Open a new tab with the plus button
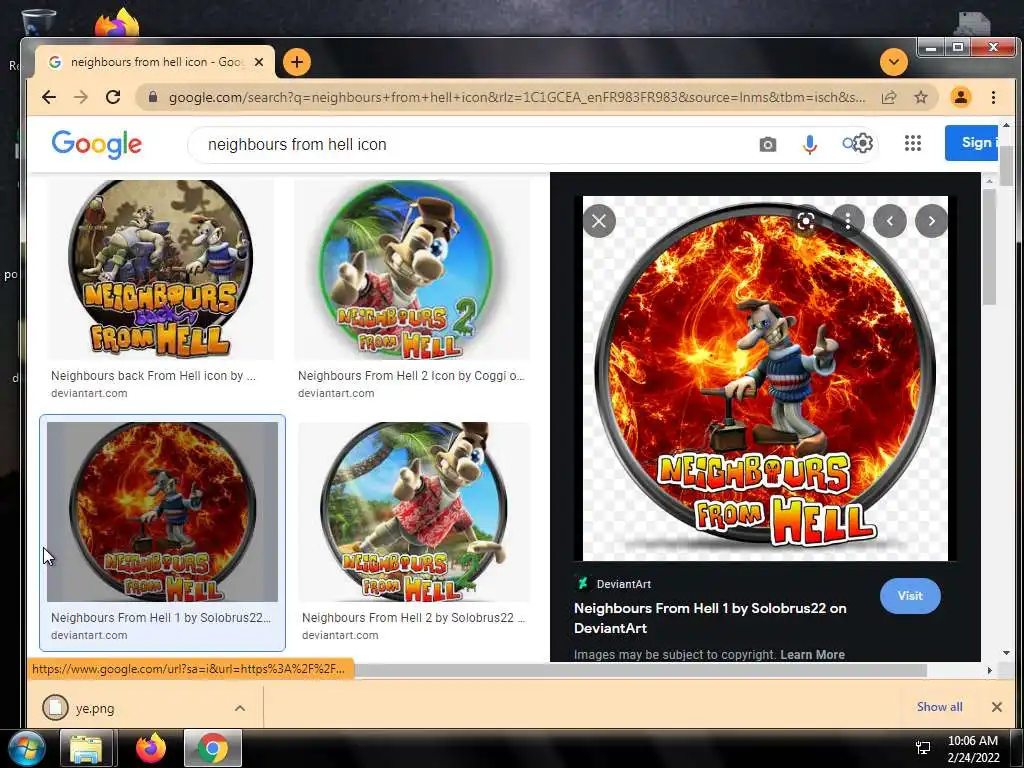This screenshot has height=768, width=1024. point(296,62)
